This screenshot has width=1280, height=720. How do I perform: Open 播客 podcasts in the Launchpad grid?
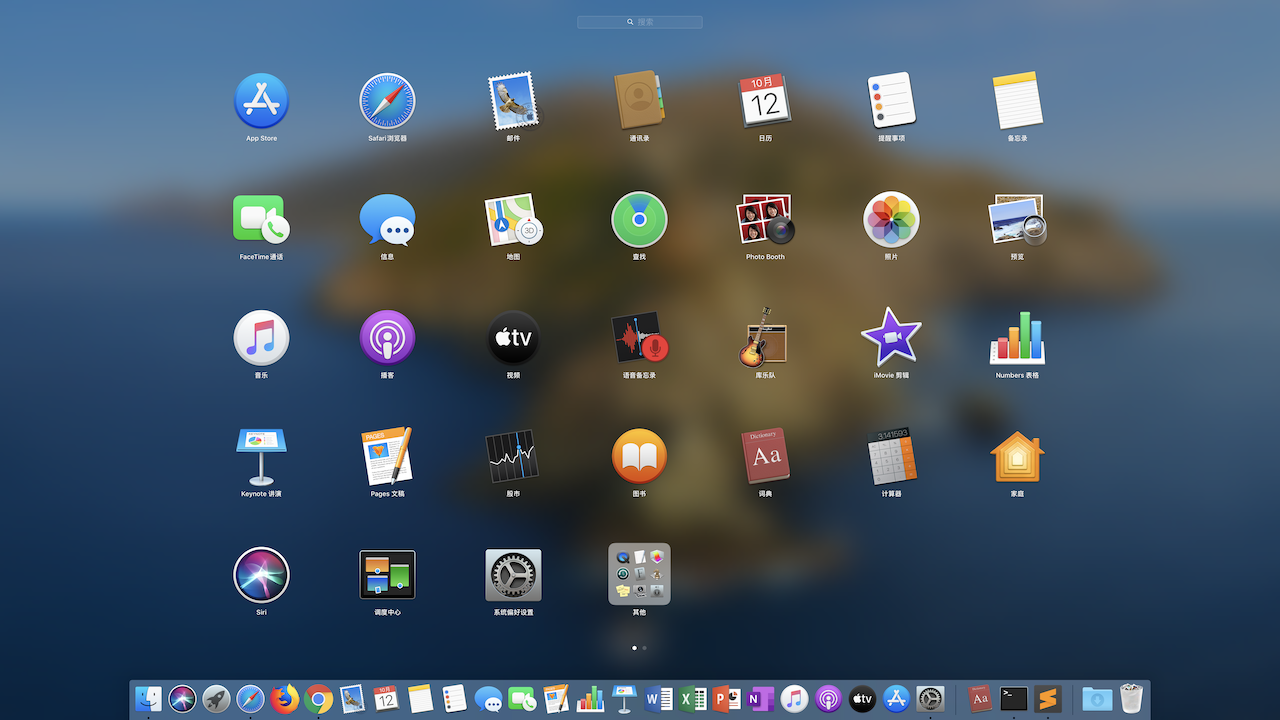[x=387, y=338]
